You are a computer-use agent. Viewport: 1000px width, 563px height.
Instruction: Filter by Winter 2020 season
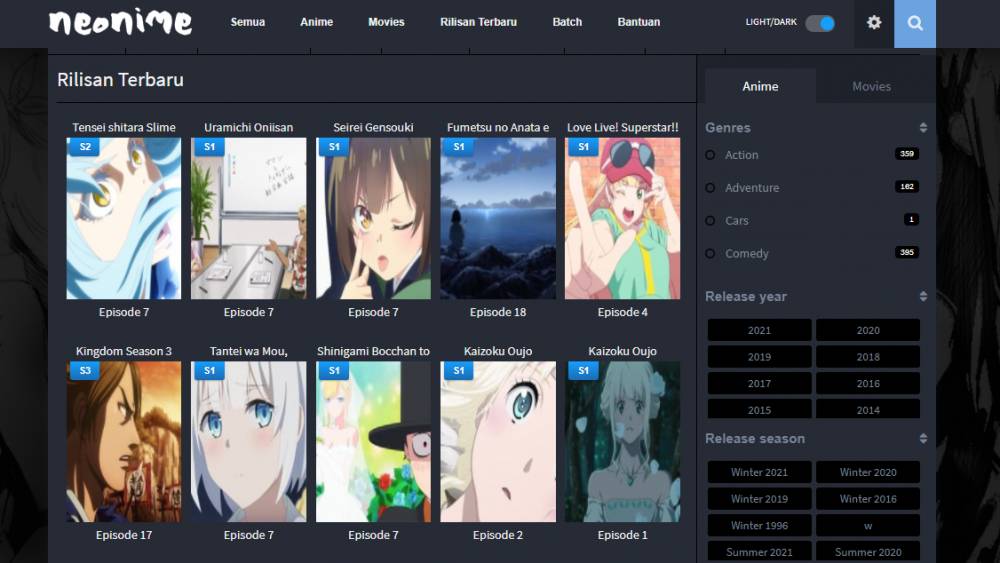(x=868, y=472)
